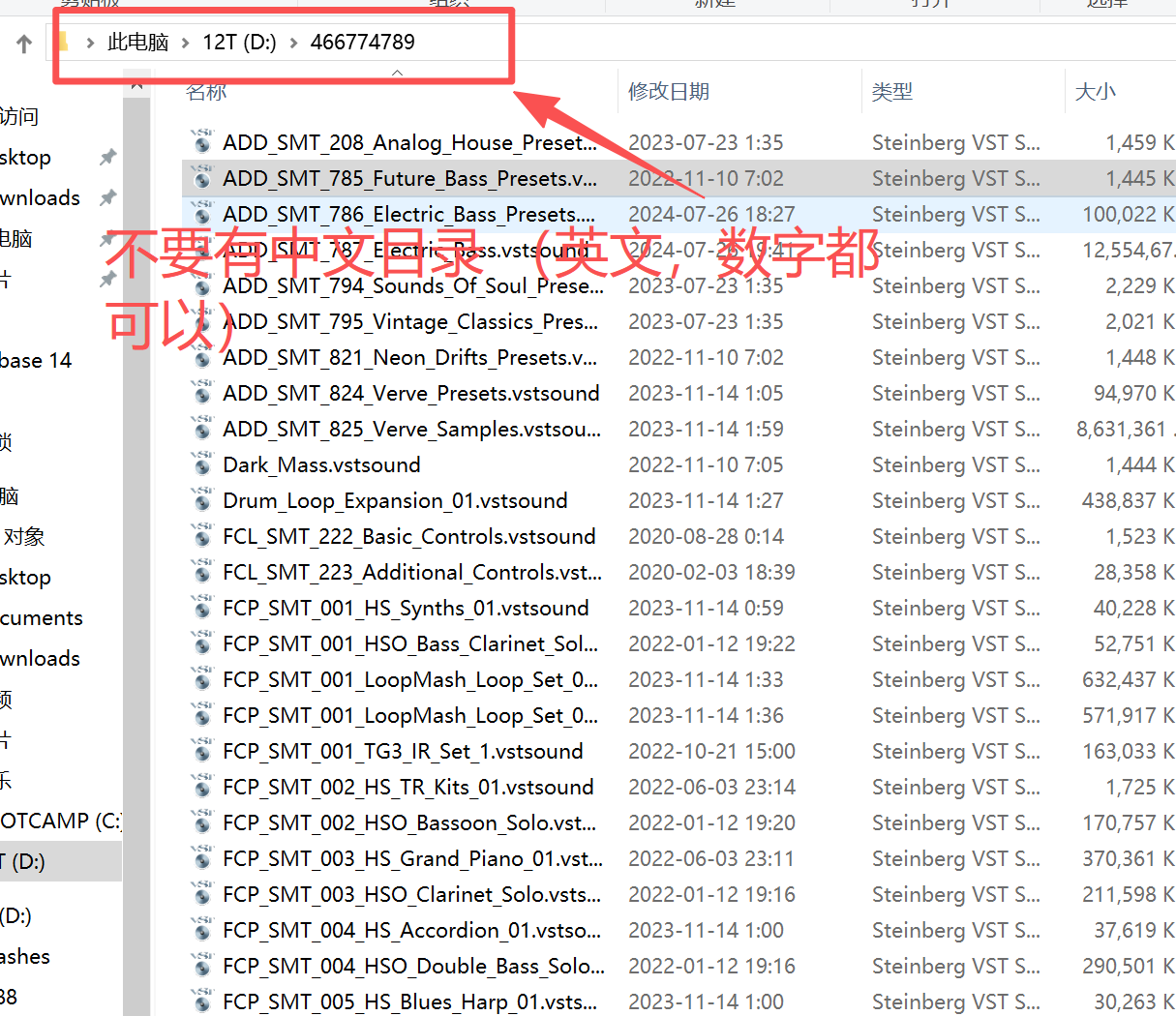Image resolution: width=1176 pixels, height=1016 pixels.
Task: Open the 'ashes' item in the navigation pane
Action: tap(25, 956)
